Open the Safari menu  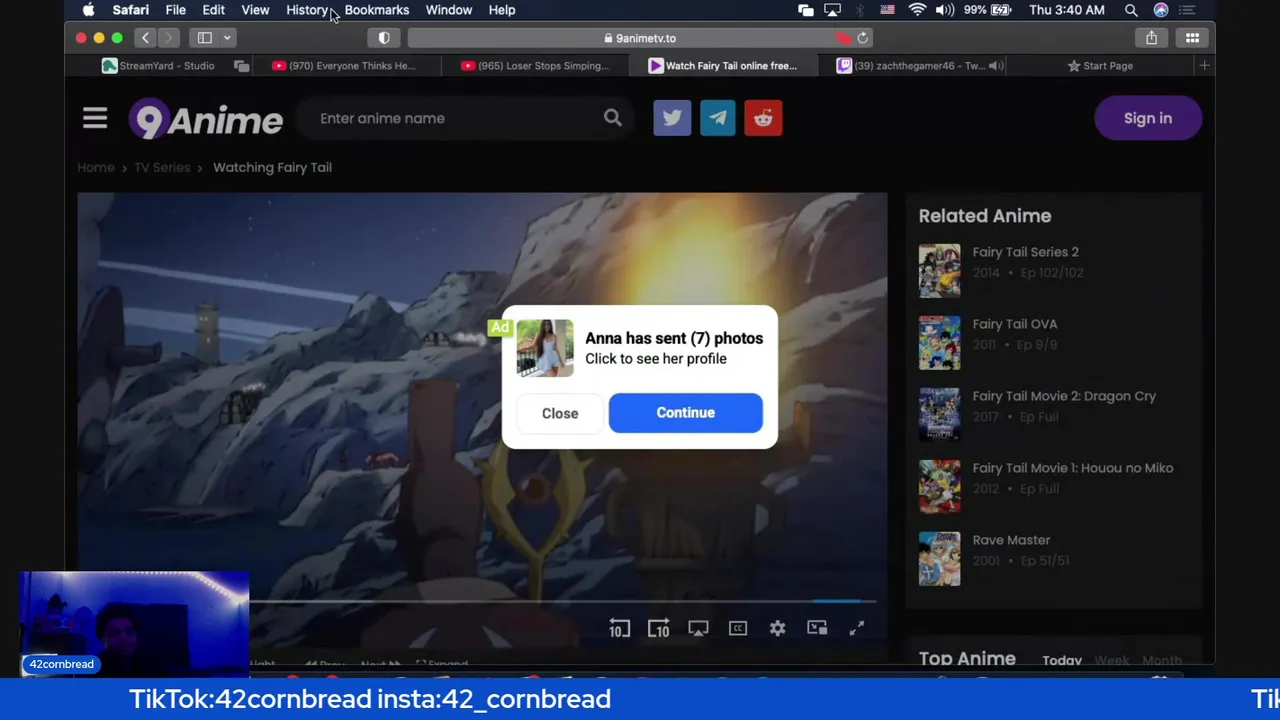point(131,10)
